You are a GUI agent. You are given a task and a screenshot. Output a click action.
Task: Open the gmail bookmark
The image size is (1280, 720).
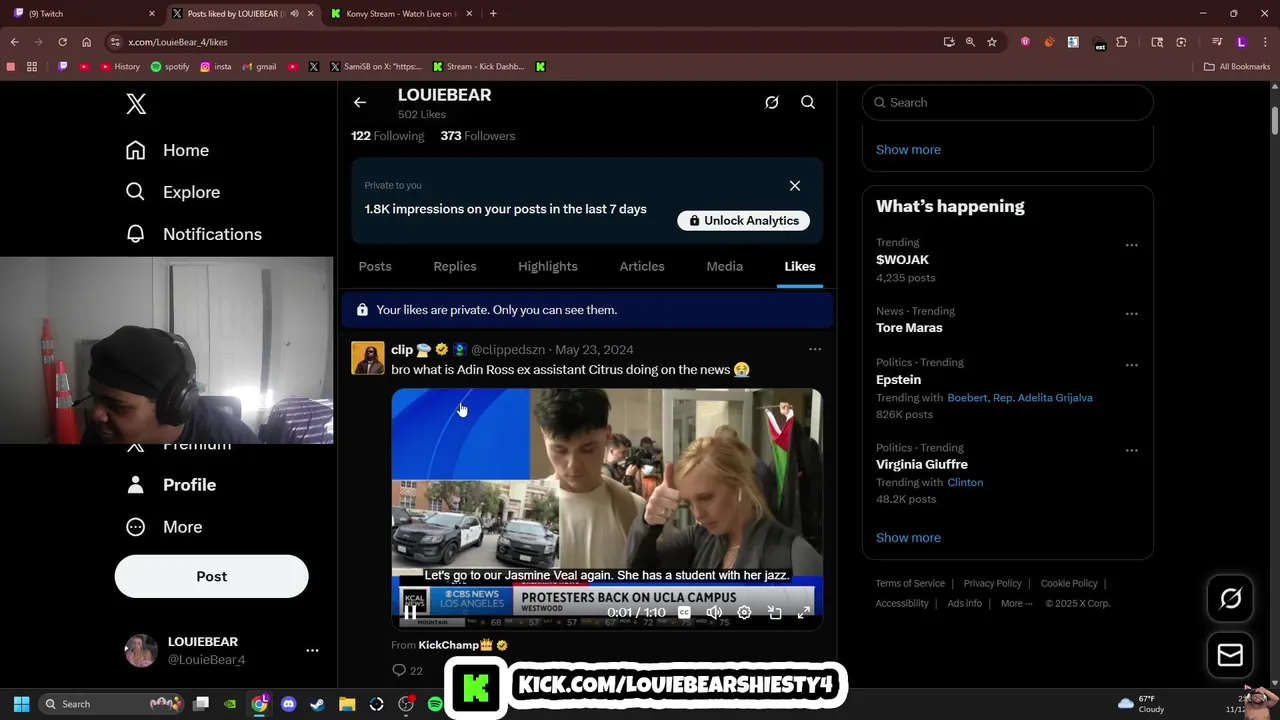tap(258, 67)
